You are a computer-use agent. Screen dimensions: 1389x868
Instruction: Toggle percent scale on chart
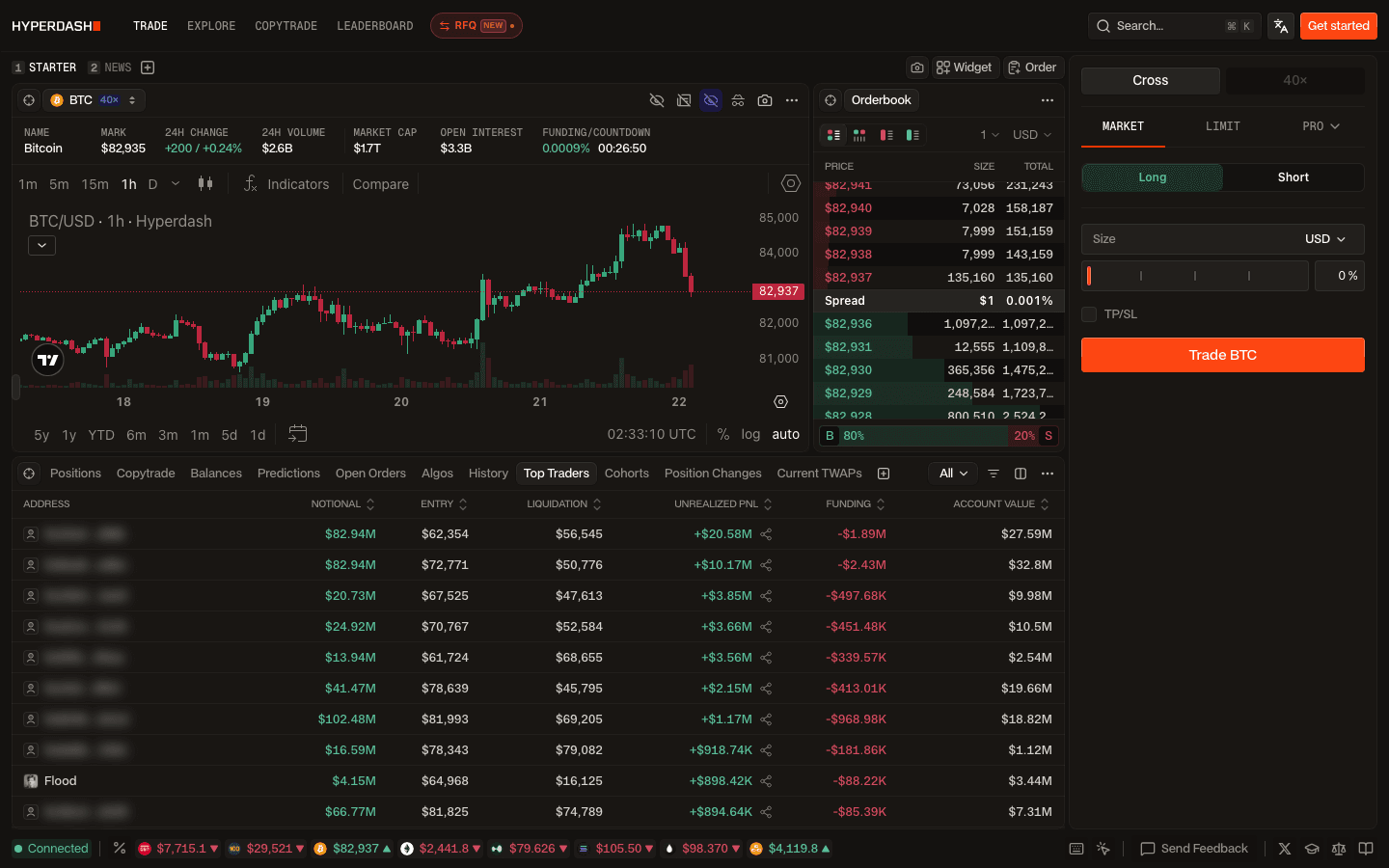[723, 434]
